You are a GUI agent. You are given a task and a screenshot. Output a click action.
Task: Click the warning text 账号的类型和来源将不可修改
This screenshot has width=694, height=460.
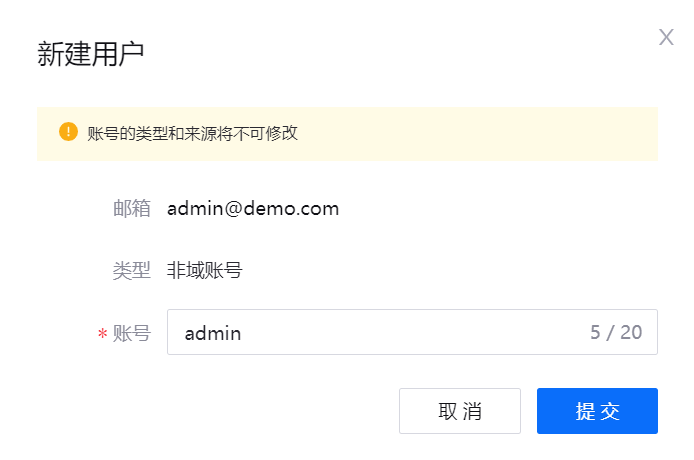(x=193, y=133)
